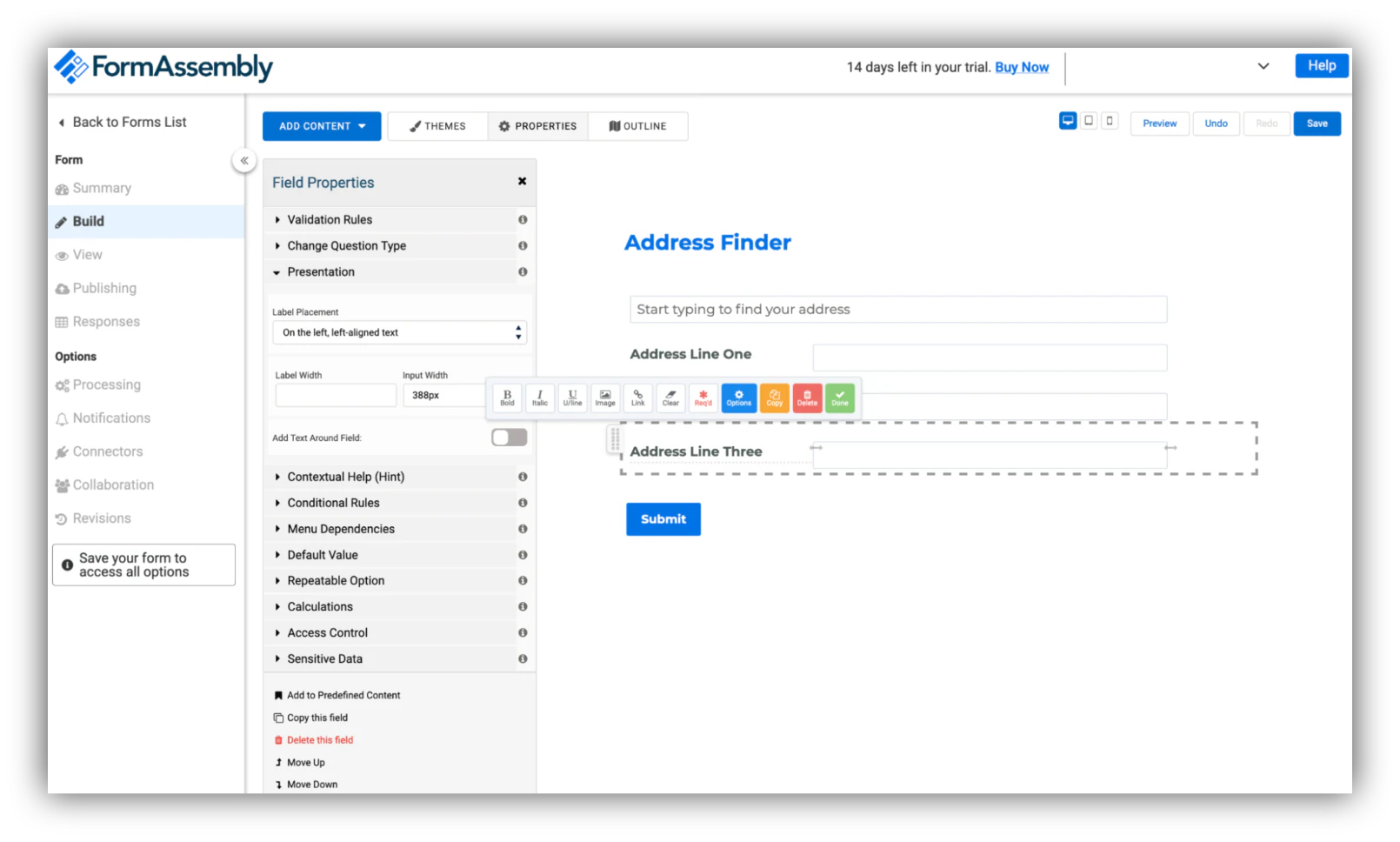Screen dimensions: 1400x842
Task: Clear formatting using the Clear icon
Action: pos(670,398)
